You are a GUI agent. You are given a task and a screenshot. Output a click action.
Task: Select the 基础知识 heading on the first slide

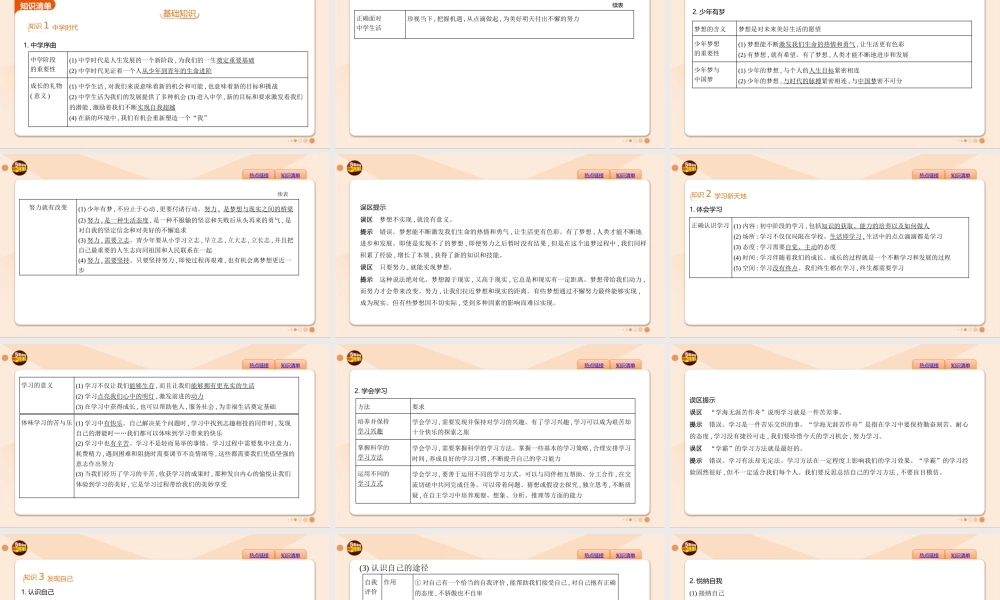(x=179, y=14)
